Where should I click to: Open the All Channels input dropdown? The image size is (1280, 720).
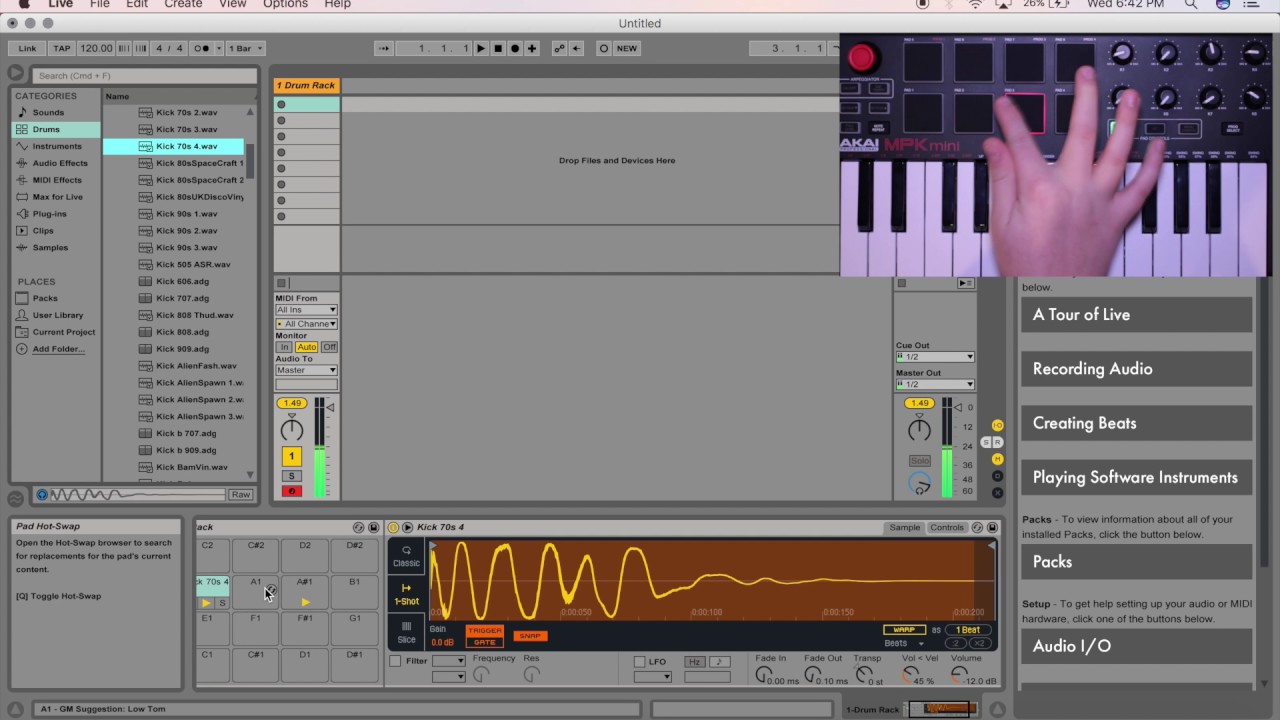tap(306, 324)
